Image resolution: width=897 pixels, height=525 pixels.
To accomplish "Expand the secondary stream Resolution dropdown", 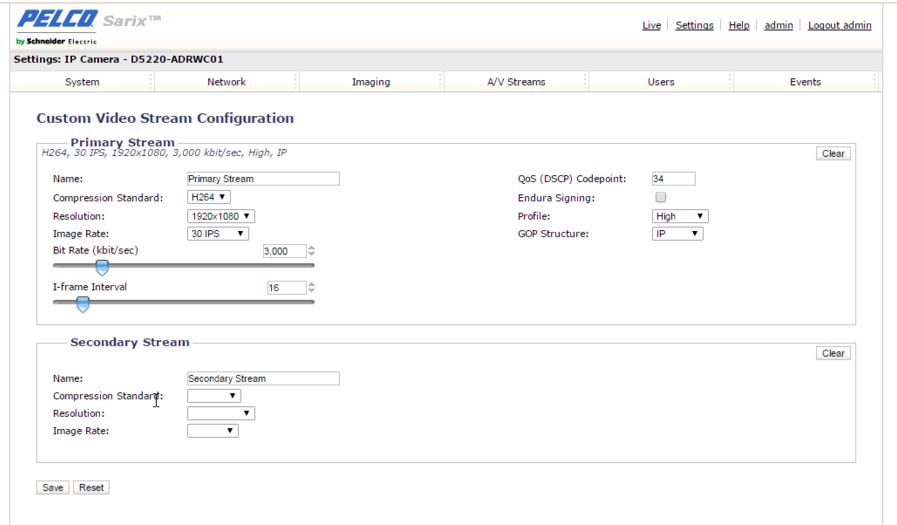I will pos(221,413).
